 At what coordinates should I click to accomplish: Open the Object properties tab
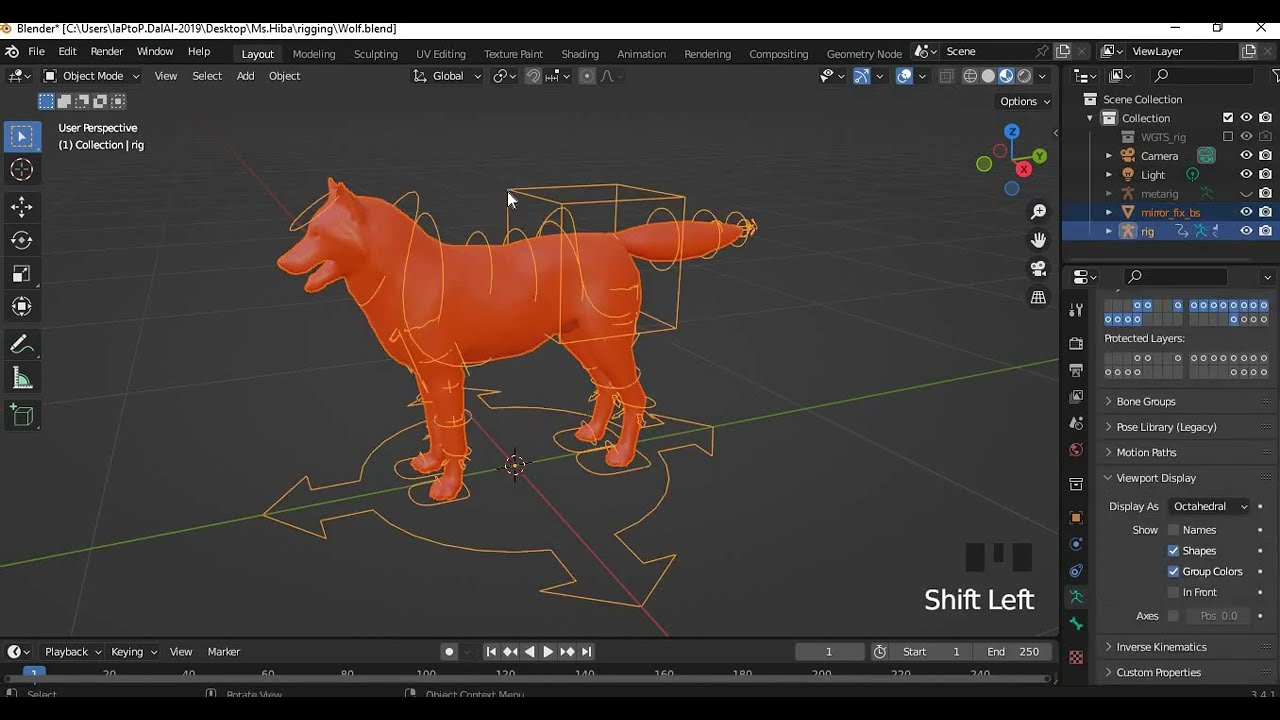click(x=1076, y=518)
